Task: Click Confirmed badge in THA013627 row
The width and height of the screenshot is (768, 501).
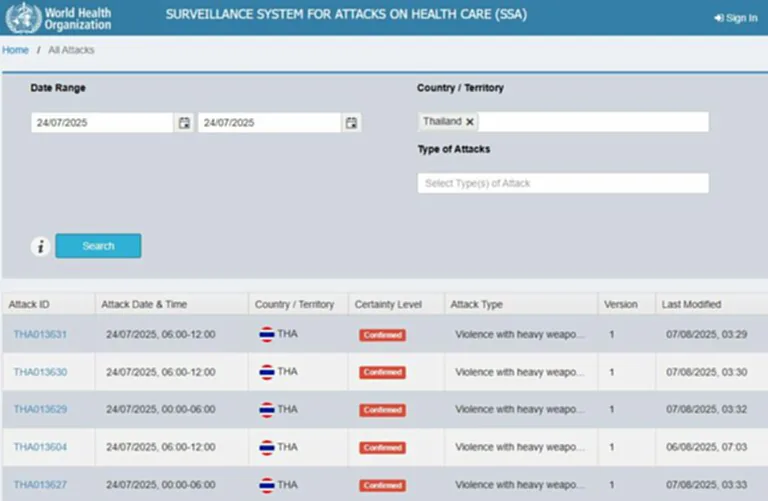Action: pyautogui.click(x=383, y=485)
